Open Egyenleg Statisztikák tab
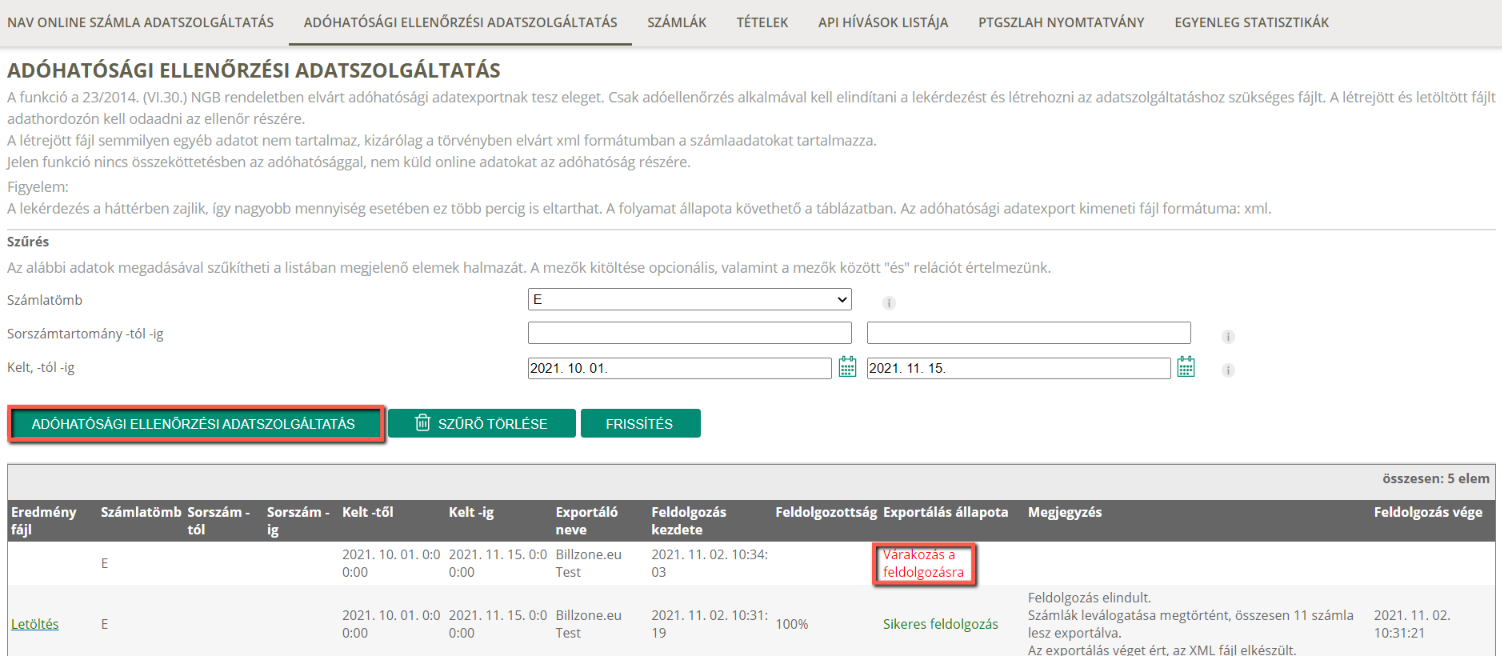1502x656 pixels. pyautogui.click(x=1252, y=22)
